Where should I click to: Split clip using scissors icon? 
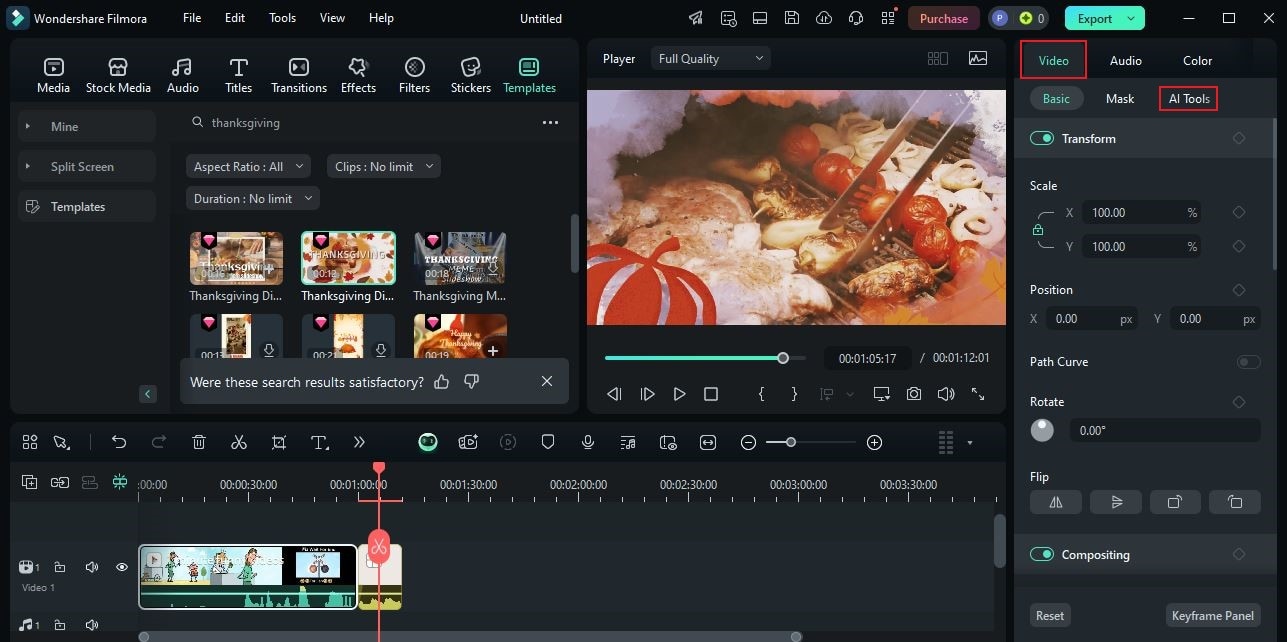click(238, 442)
